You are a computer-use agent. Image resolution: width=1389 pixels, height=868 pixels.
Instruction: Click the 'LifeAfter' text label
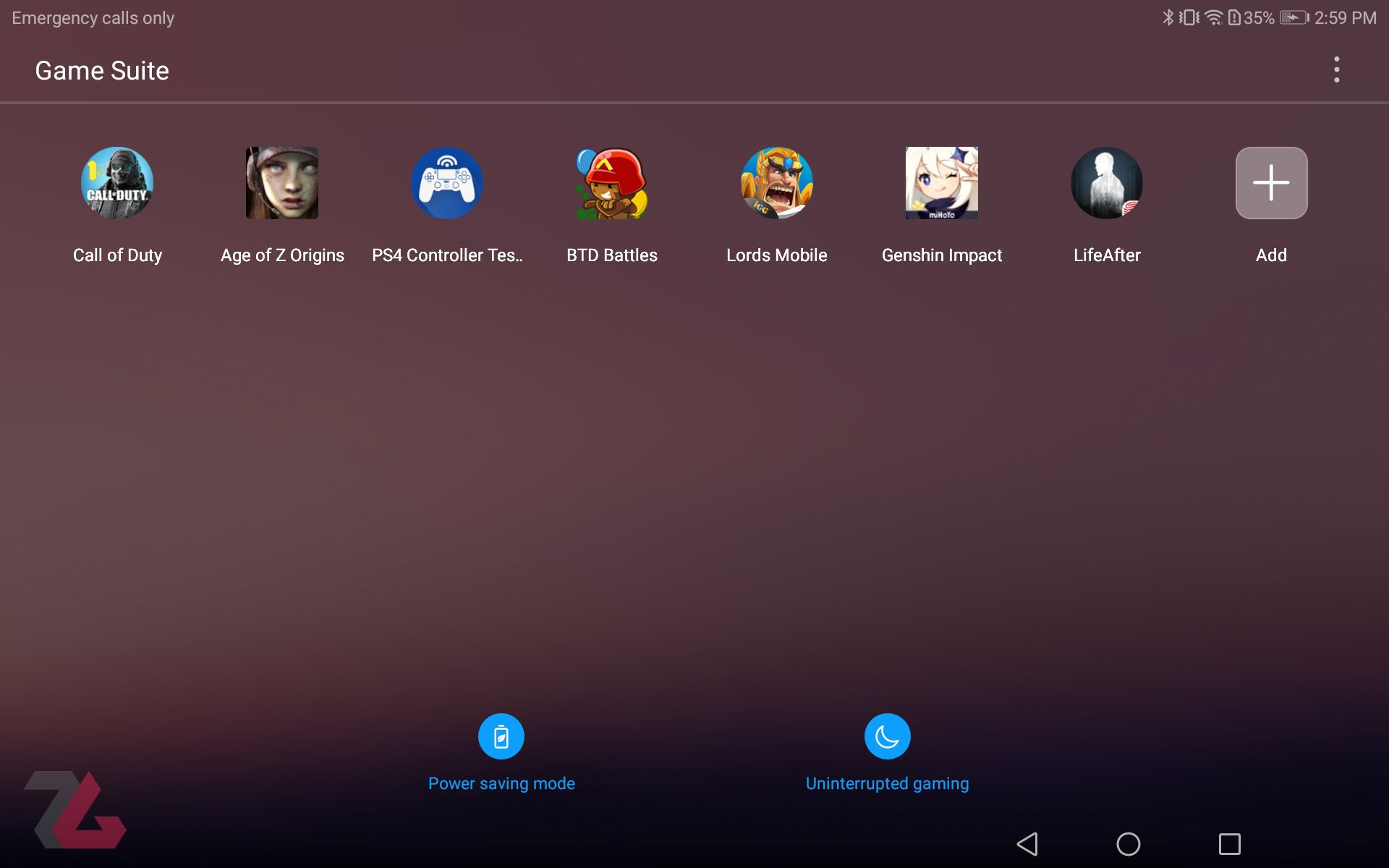(x=1107, y=255)
